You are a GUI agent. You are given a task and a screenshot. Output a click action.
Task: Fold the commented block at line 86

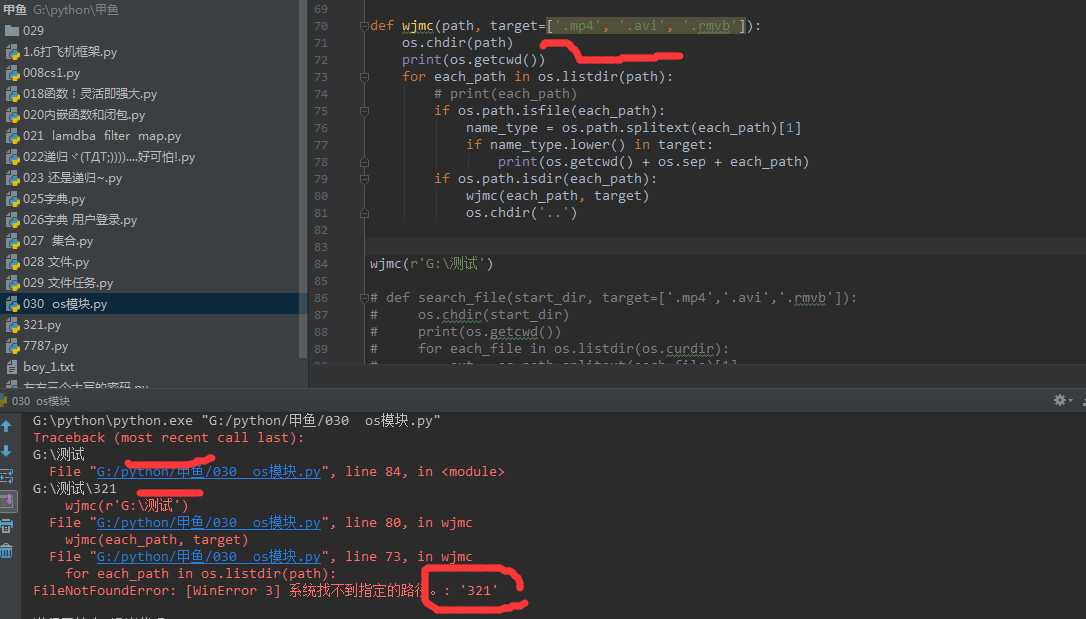(364, 298)
